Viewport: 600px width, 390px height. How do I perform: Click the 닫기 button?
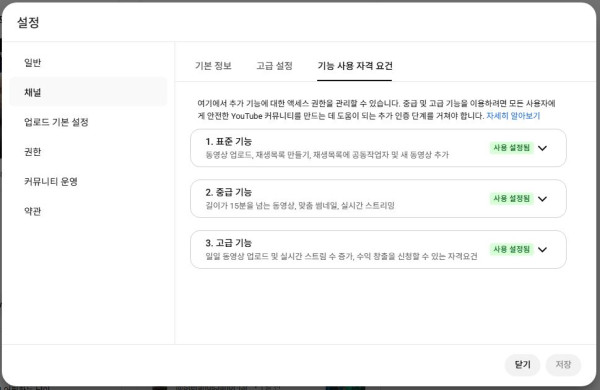click(x=522, y=364)
